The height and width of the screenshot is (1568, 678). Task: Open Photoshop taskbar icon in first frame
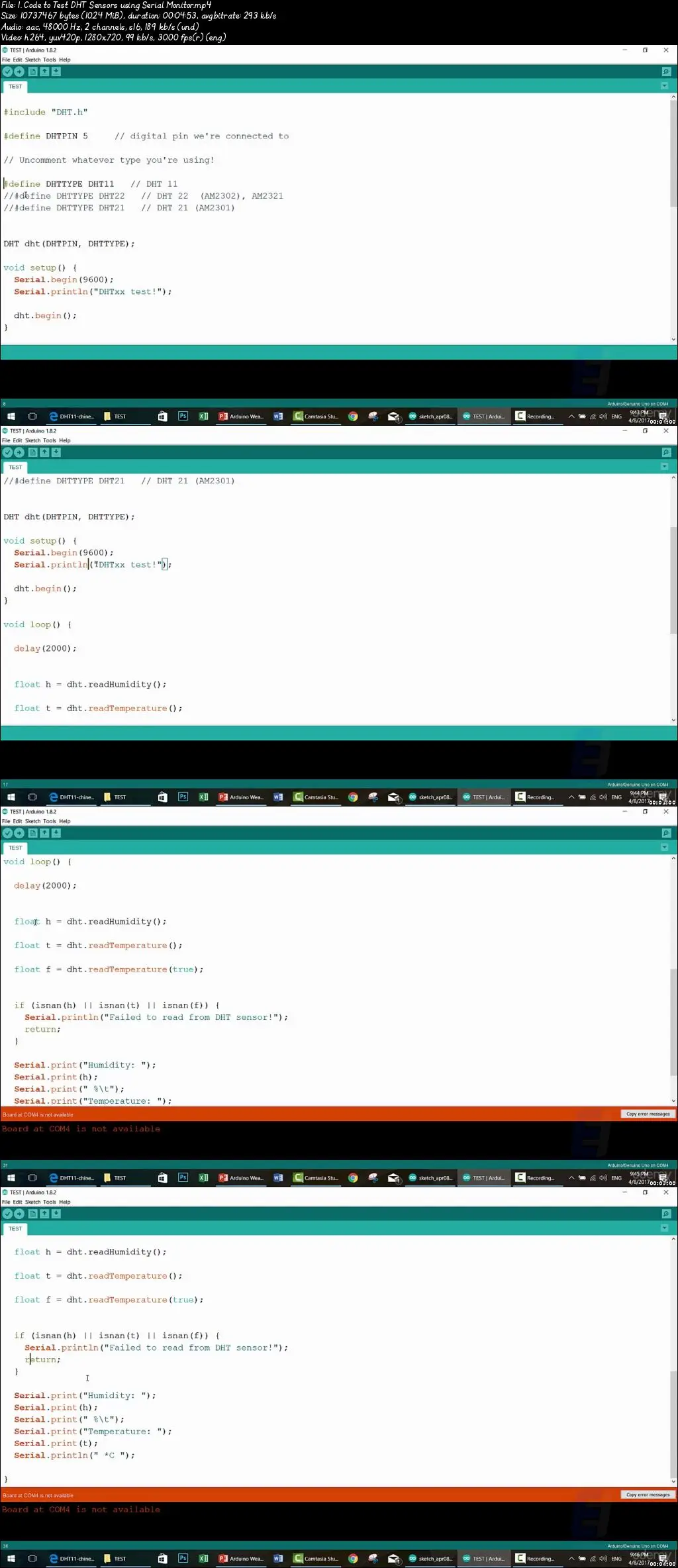click(x=183, y=416)
